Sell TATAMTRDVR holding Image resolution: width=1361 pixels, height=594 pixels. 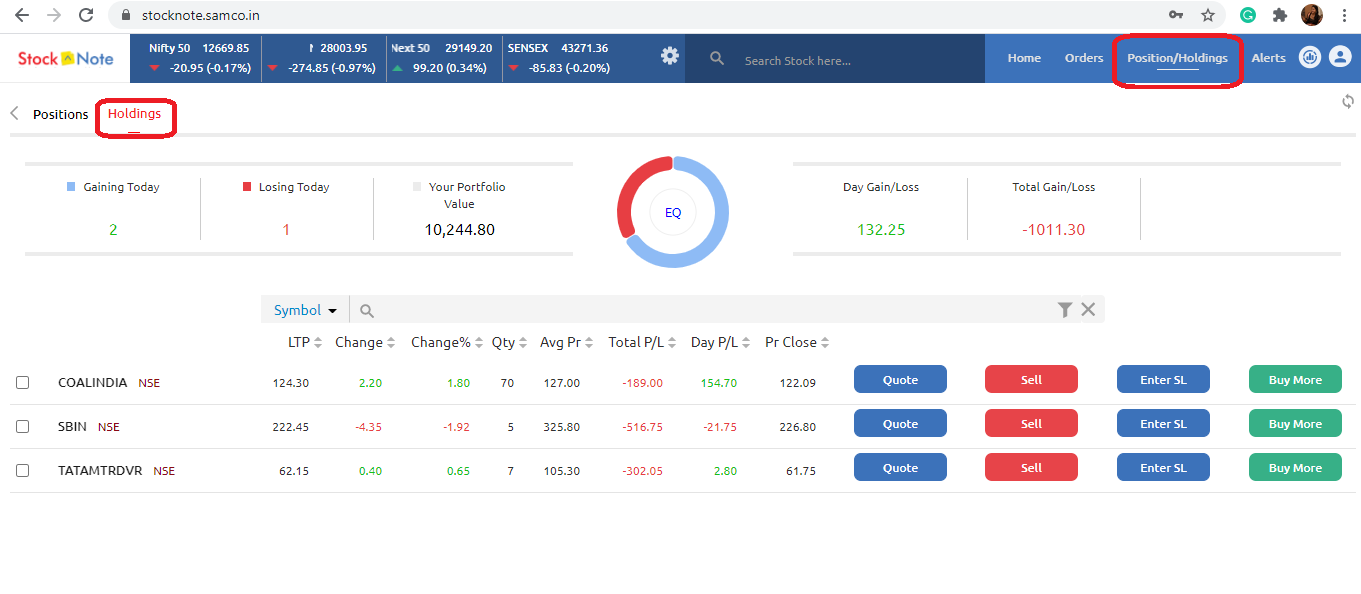(1031, 468)
